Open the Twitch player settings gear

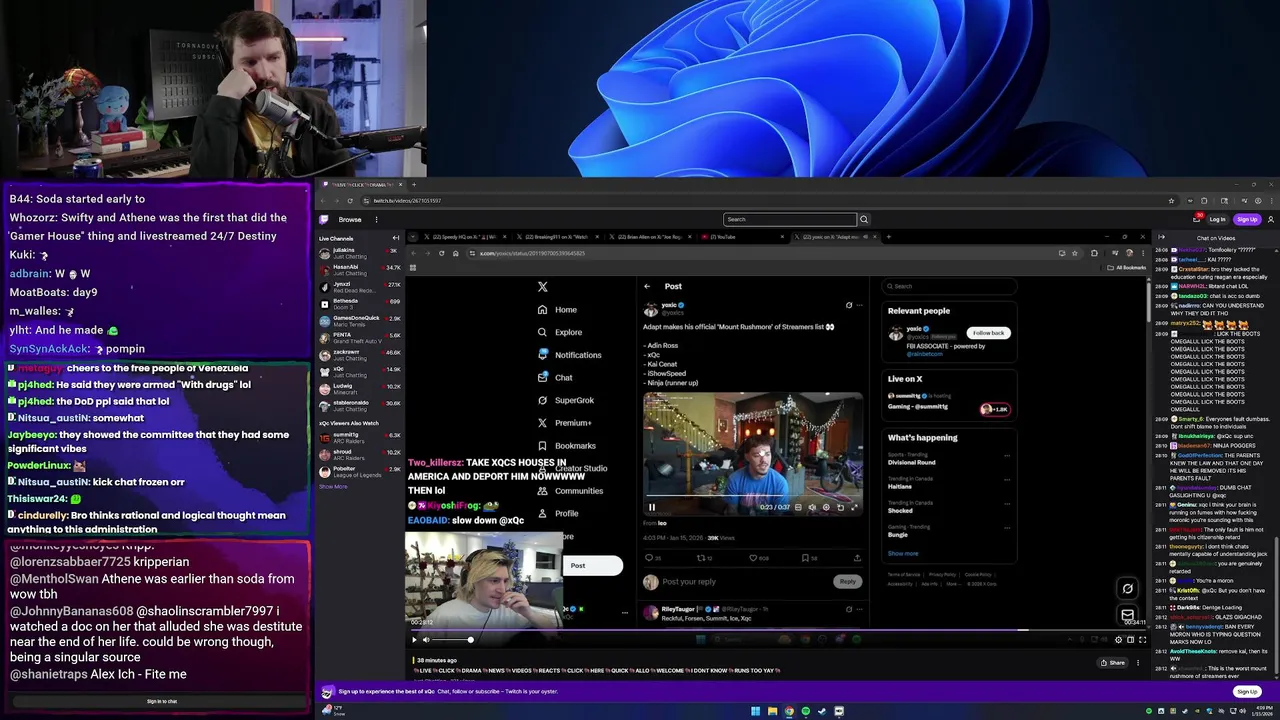click(x=1119, y=640)
